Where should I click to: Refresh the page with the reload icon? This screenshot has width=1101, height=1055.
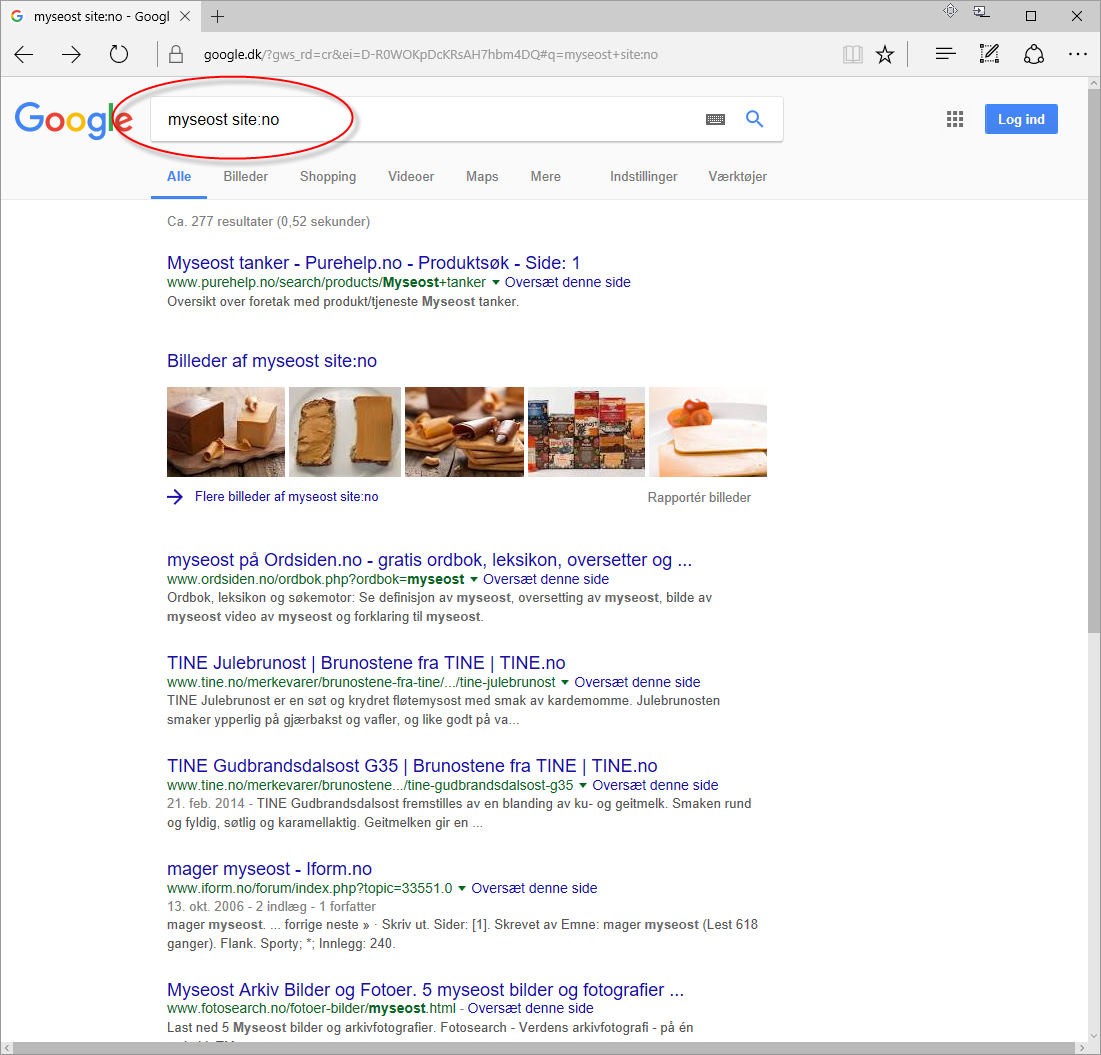[119, 55]
